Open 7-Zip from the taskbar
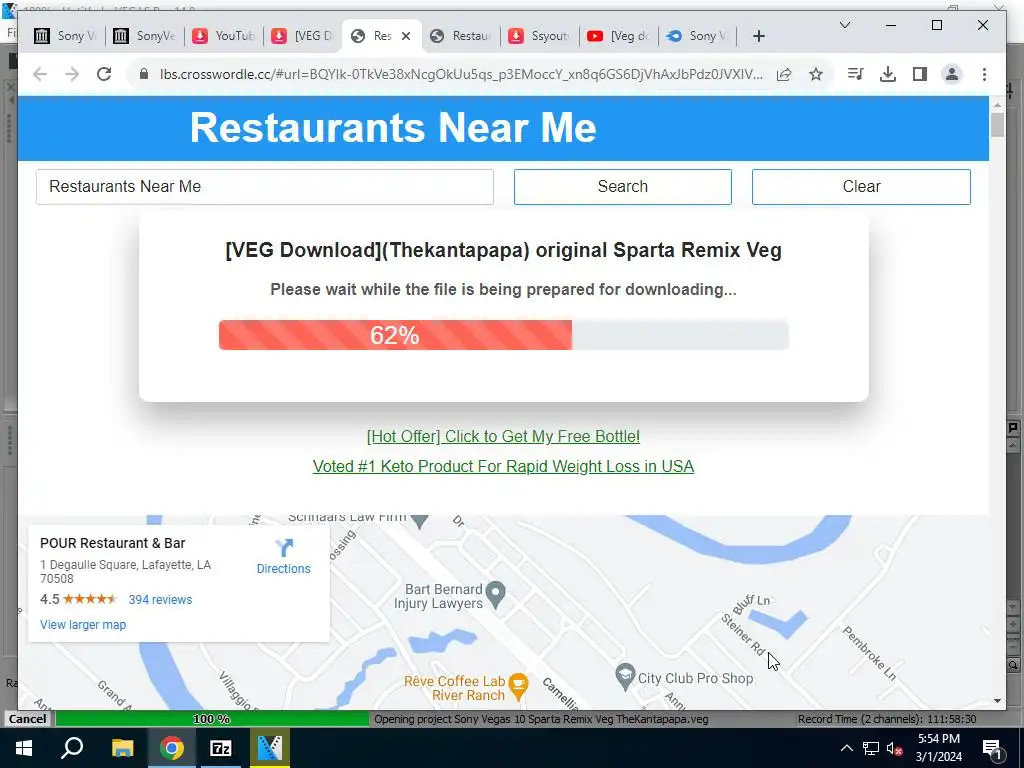 pyautogui.click(x=221, y=748)
